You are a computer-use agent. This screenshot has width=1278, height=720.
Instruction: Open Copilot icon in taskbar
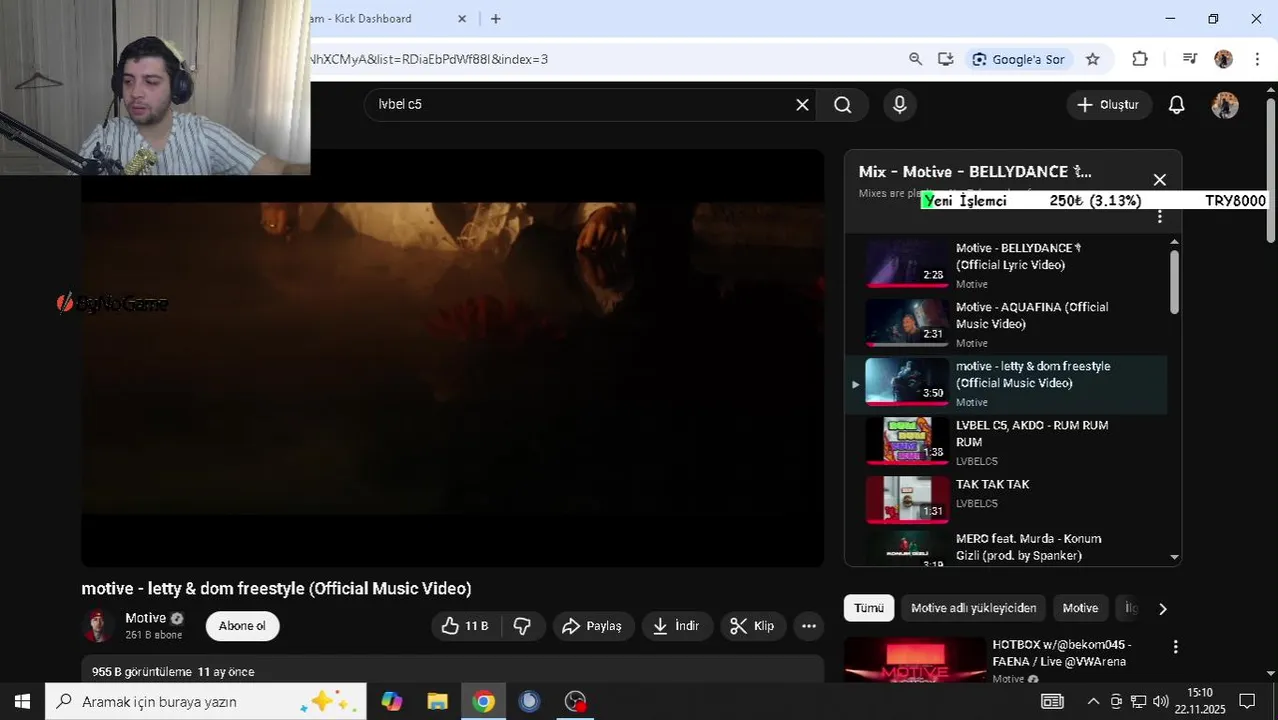(391, 701)
